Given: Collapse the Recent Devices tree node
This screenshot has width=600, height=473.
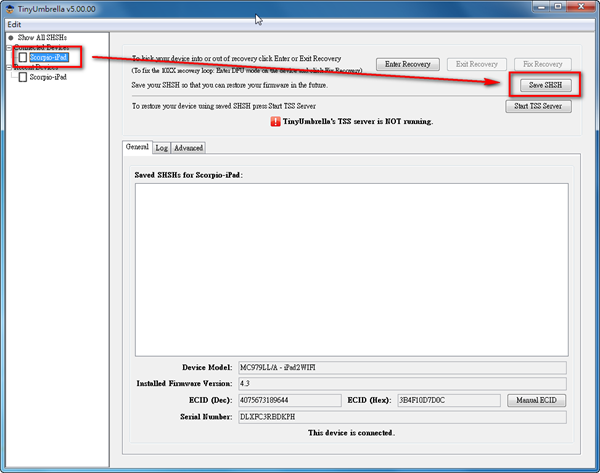Looking at the screenshot, I should click(9, 67).
